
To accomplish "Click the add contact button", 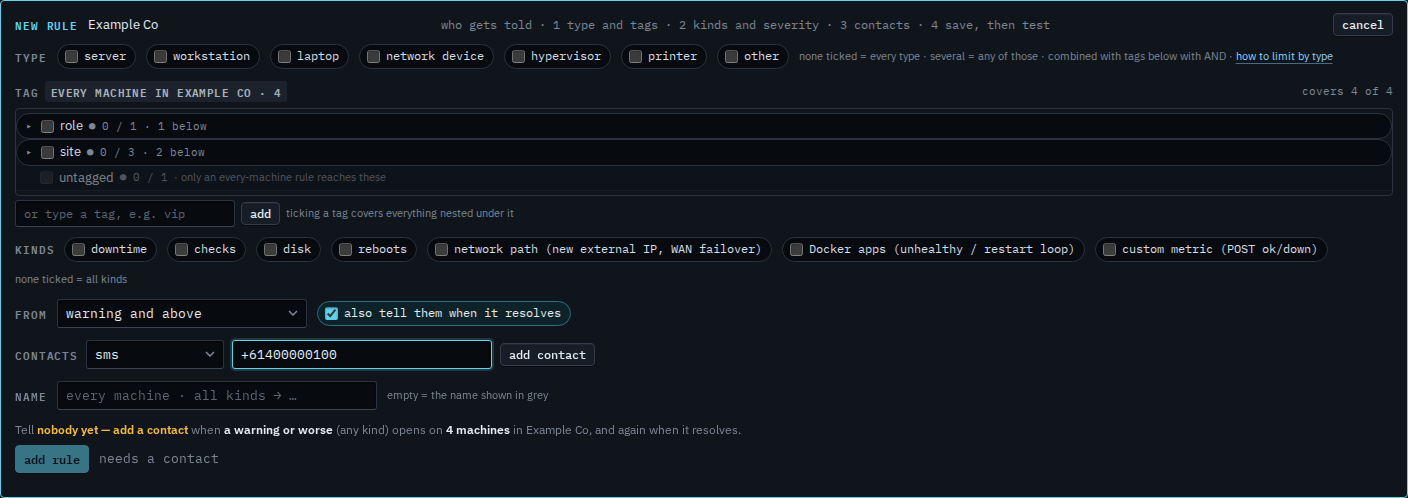I will [x=547, y=355].
